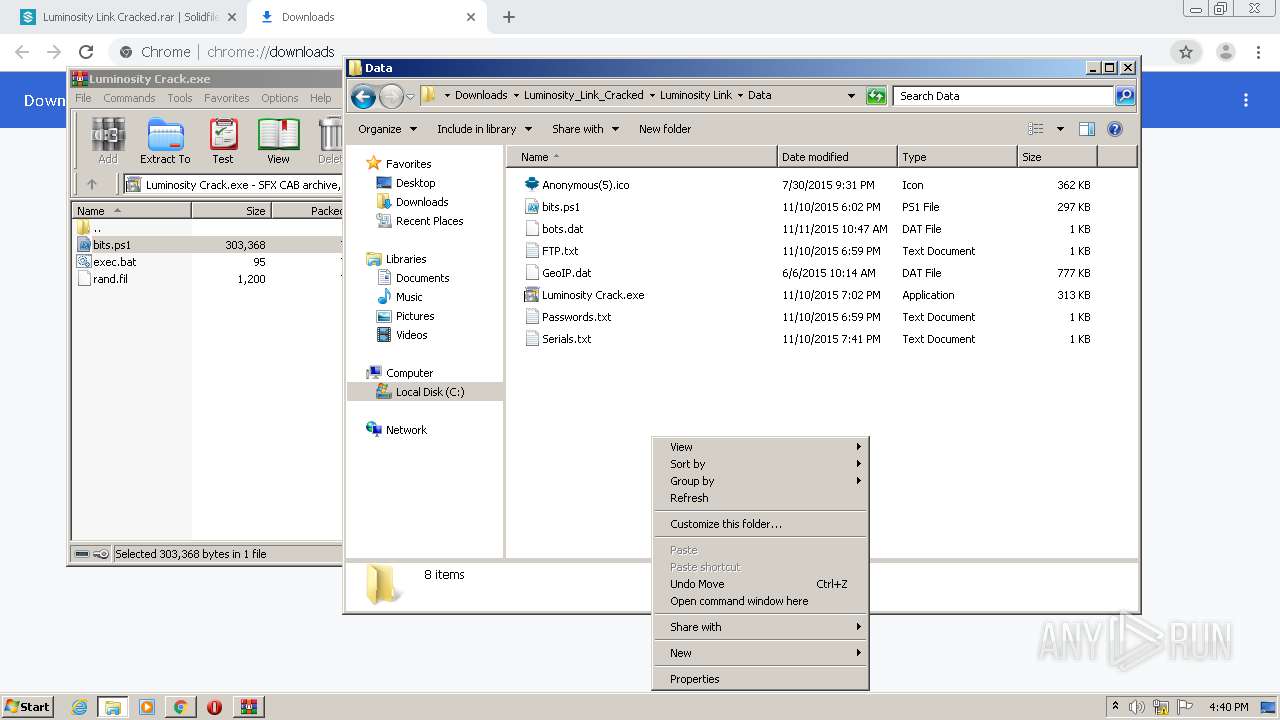Open Opera from the taskbar
This screenshot has width=1280, height=720.
pyautogui.click(x=214, y=707)
